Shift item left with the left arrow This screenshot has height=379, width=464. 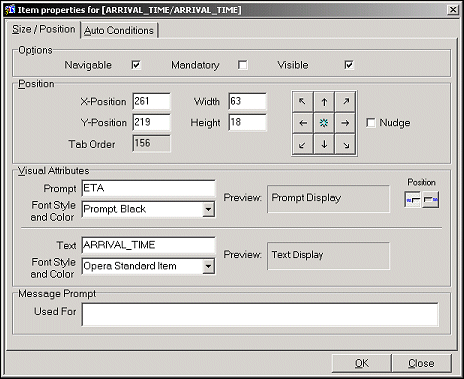[x=303, y=123]
